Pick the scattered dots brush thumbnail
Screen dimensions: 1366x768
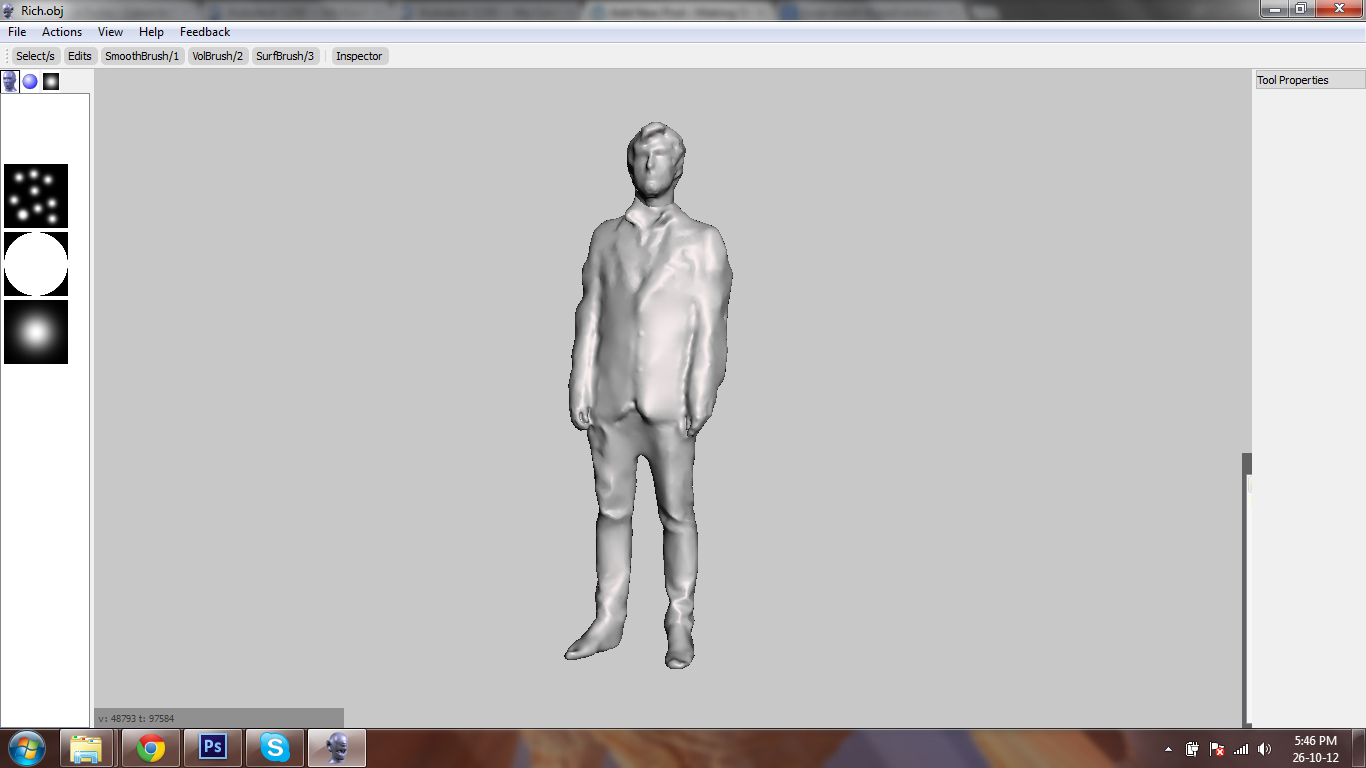coord(36,196)
